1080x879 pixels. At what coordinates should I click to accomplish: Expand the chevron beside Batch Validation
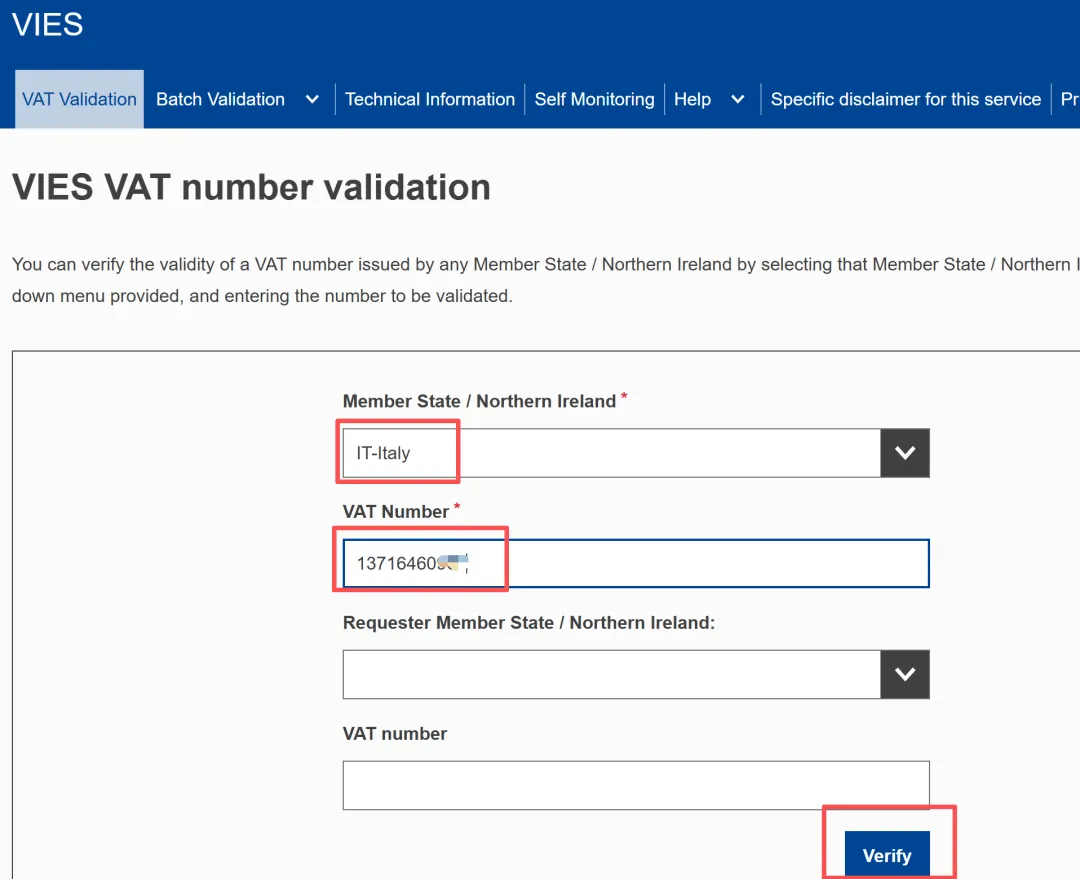312,99
